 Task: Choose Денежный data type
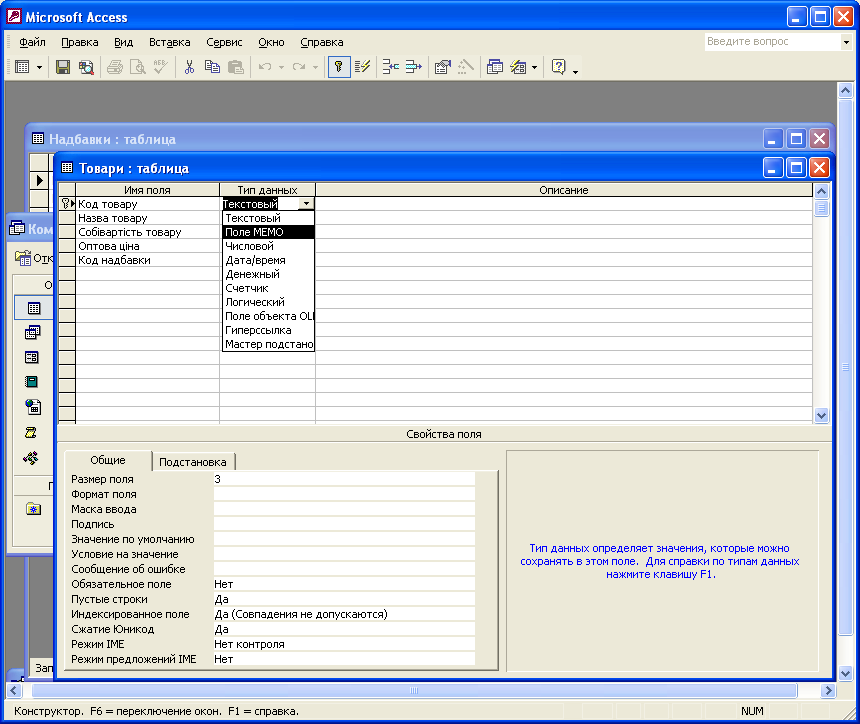tap(268, 274)
